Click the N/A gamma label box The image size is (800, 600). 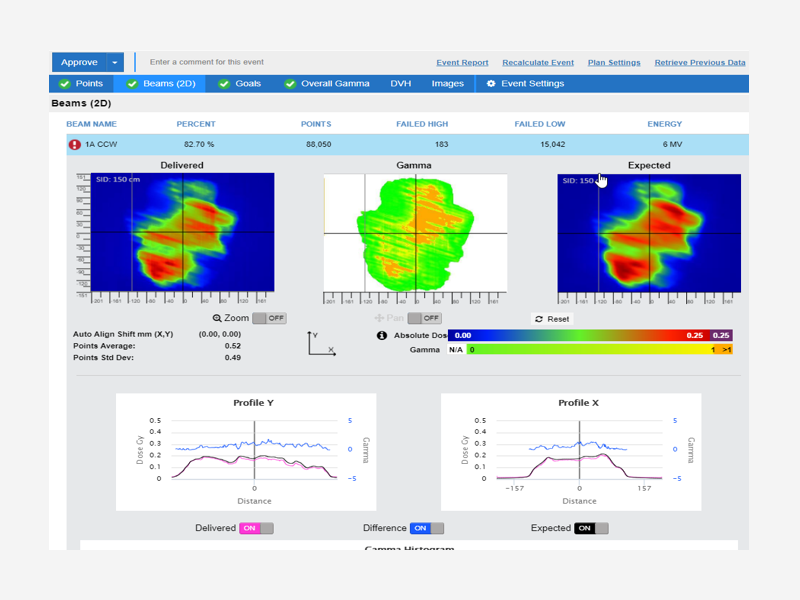coord(456,349)
